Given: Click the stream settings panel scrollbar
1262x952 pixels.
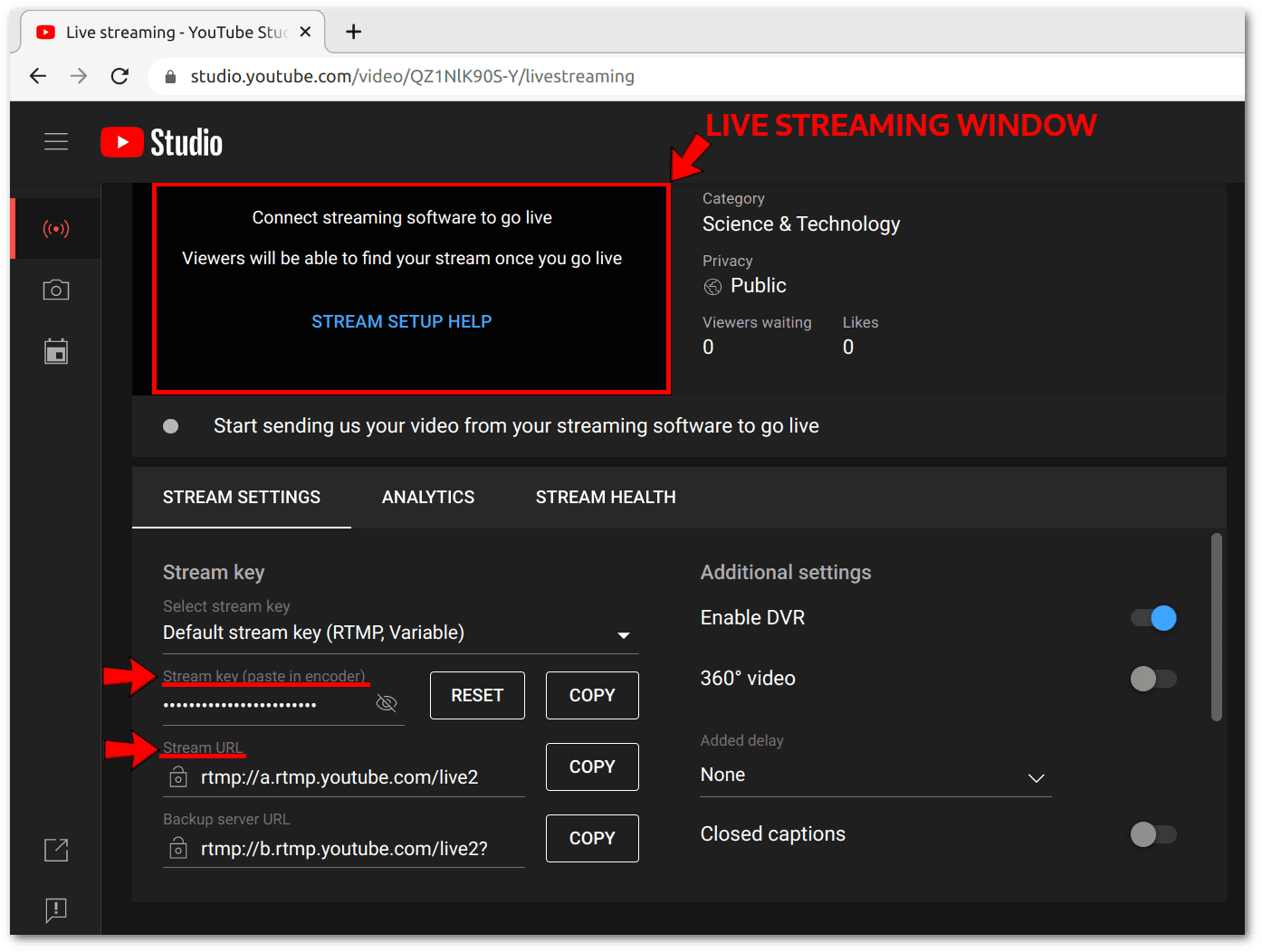Looking at the screenshot, I should tap(1217, 627).
